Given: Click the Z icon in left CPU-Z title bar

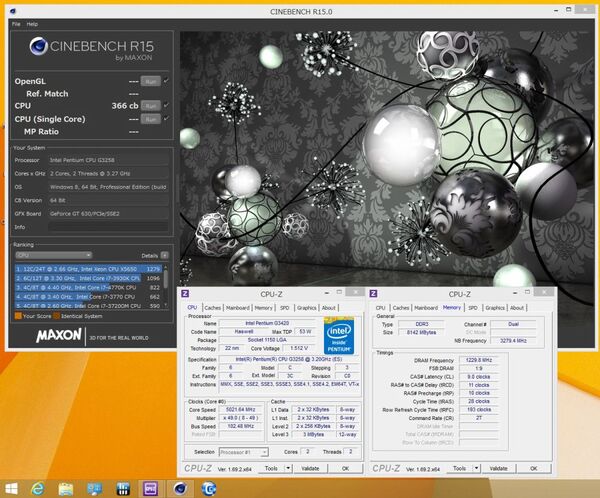Looking at the screenshot, I should [185, 294].
